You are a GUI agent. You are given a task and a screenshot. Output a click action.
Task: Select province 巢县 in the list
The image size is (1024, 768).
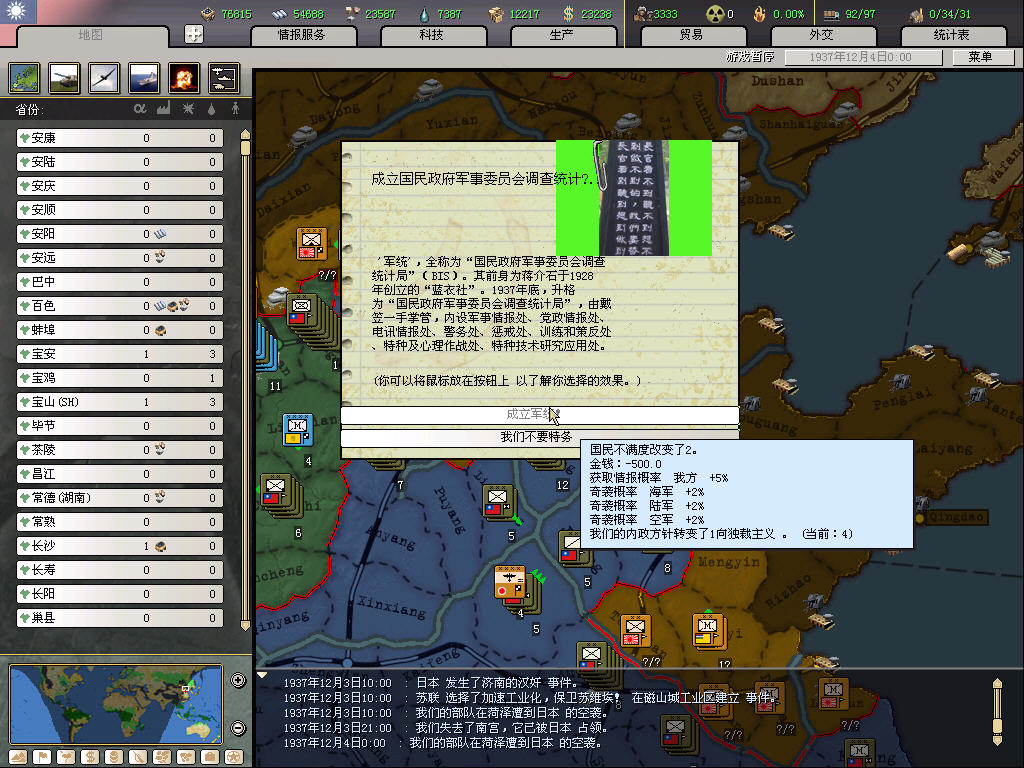pos(120,618)
